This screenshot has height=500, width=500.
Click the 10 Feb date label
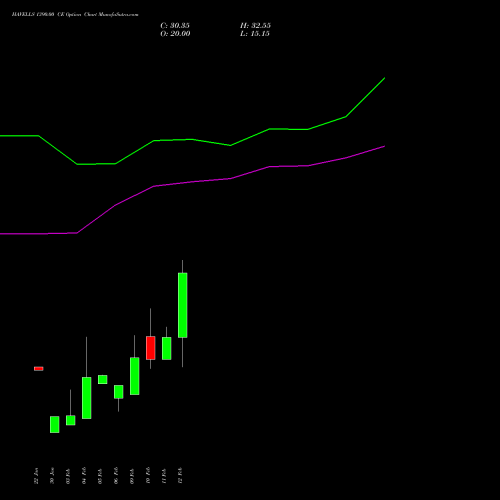coord(148,476)
